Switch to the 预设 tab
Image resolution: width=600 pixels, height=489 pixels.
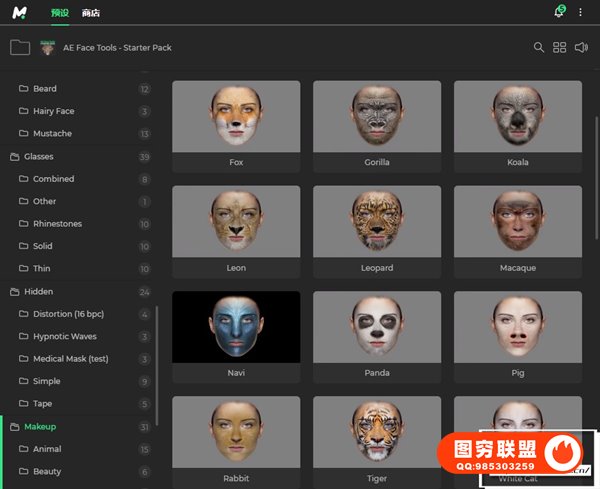click(x=59, y=13)
